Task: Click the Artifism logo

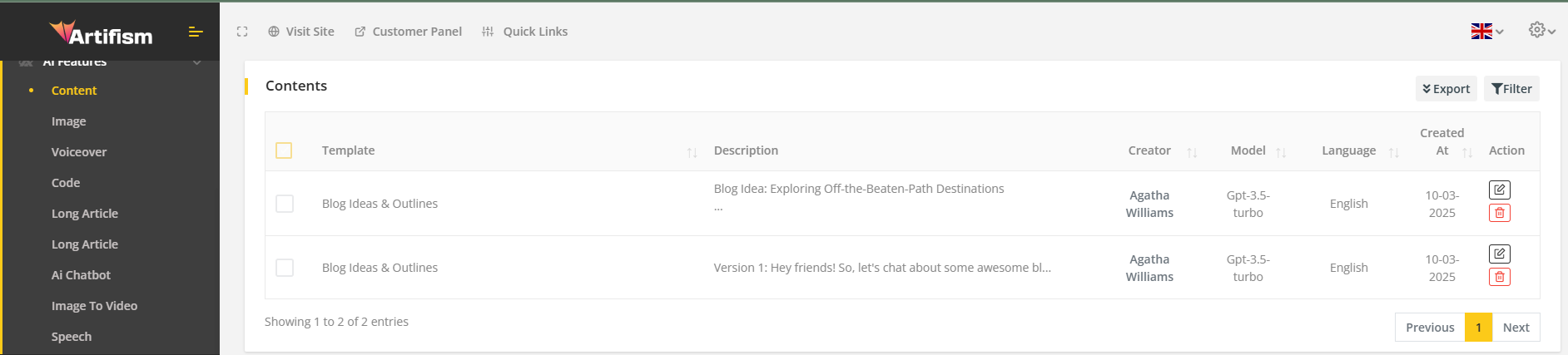Action: pyautogui.click(x=101, y=33)
